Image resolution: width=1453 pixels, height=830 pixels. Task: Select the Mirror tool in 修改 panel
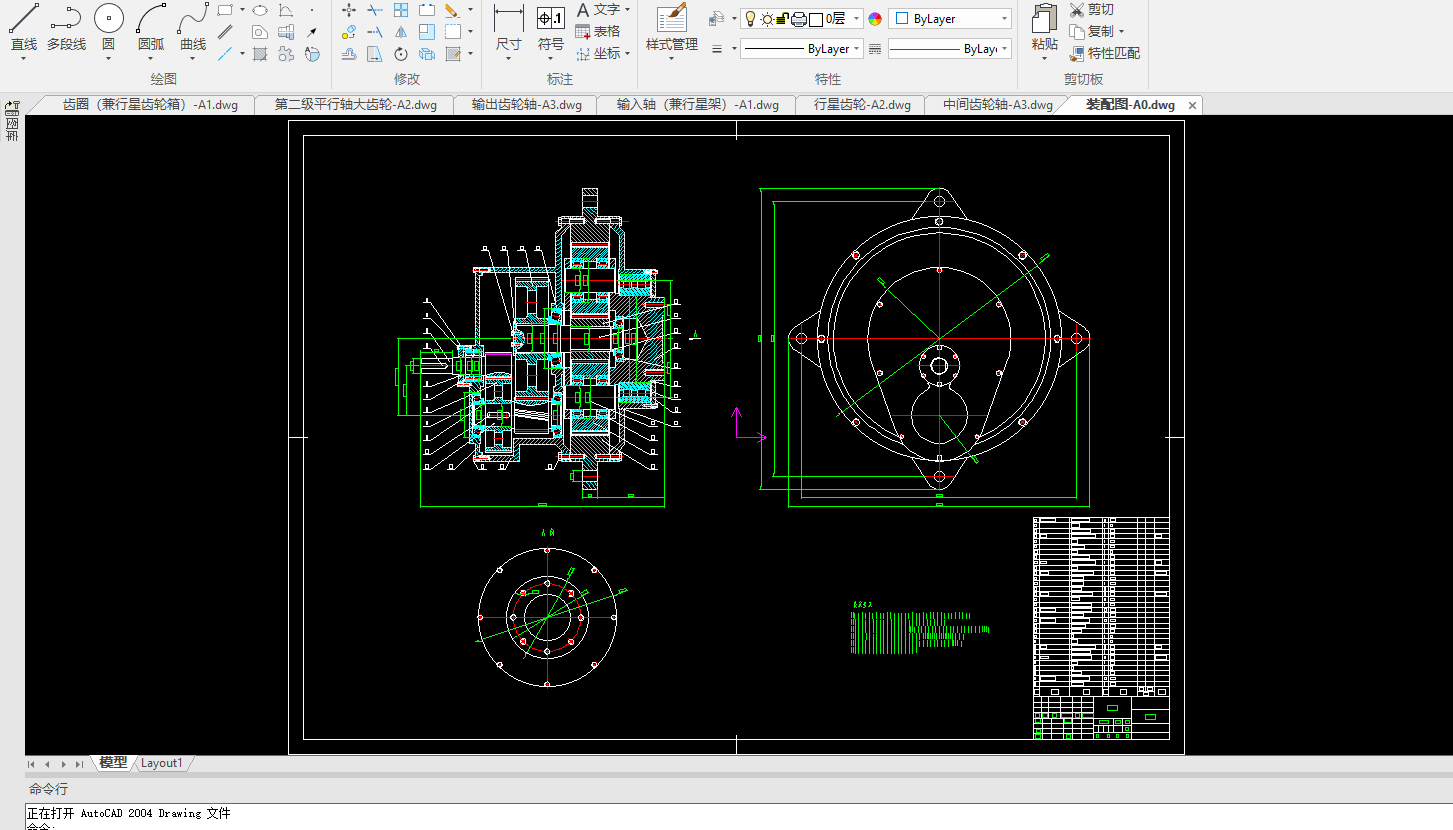(x=401, y=32)
